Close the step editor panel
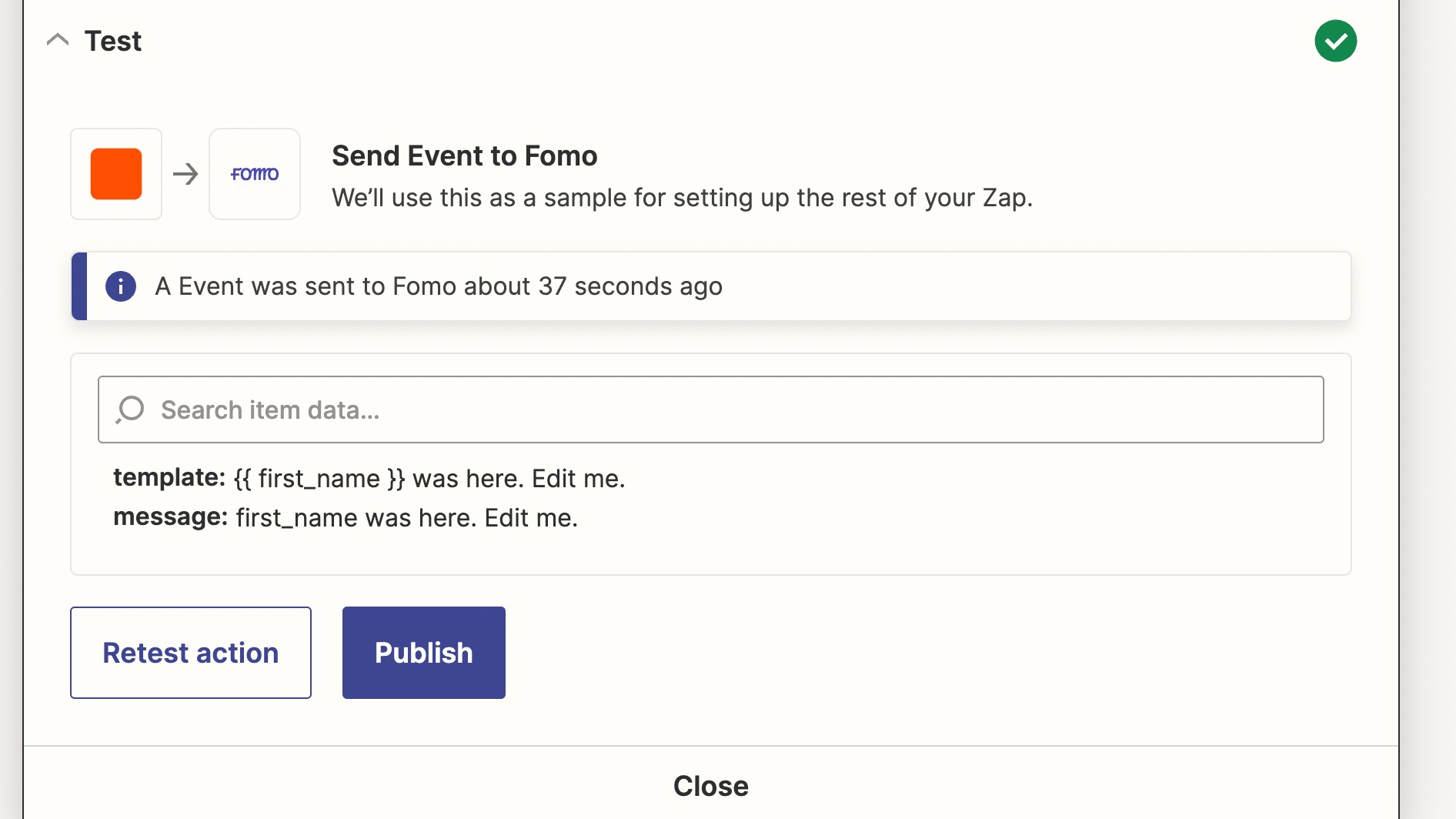This screenshot has width=1456, height=819. 710,786
